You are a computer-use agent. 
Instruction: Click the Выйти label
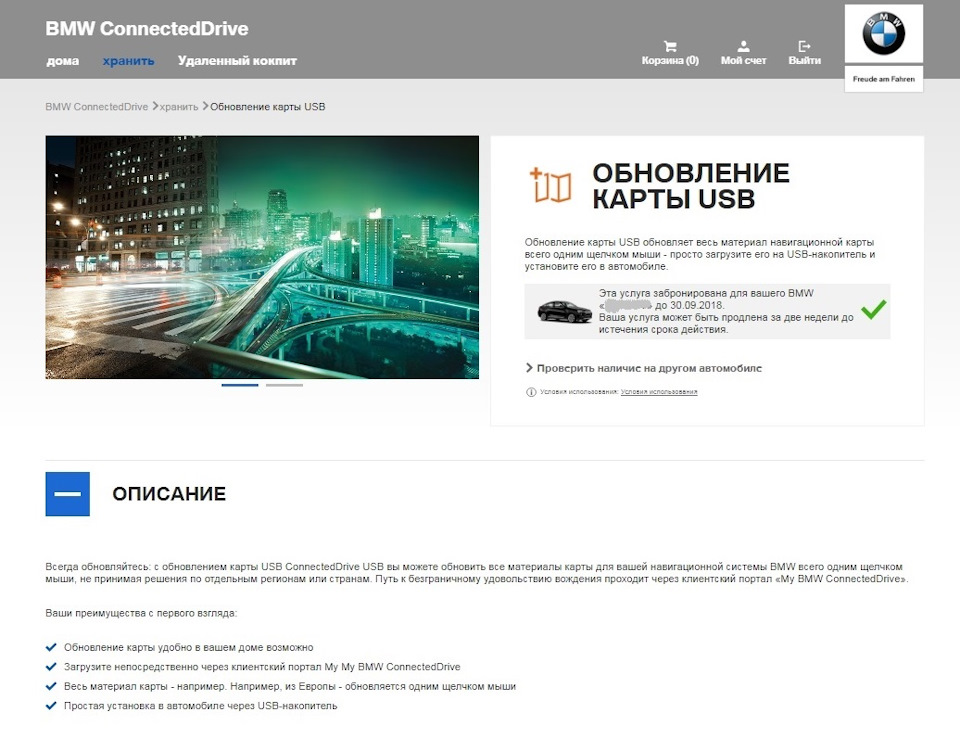804,61
